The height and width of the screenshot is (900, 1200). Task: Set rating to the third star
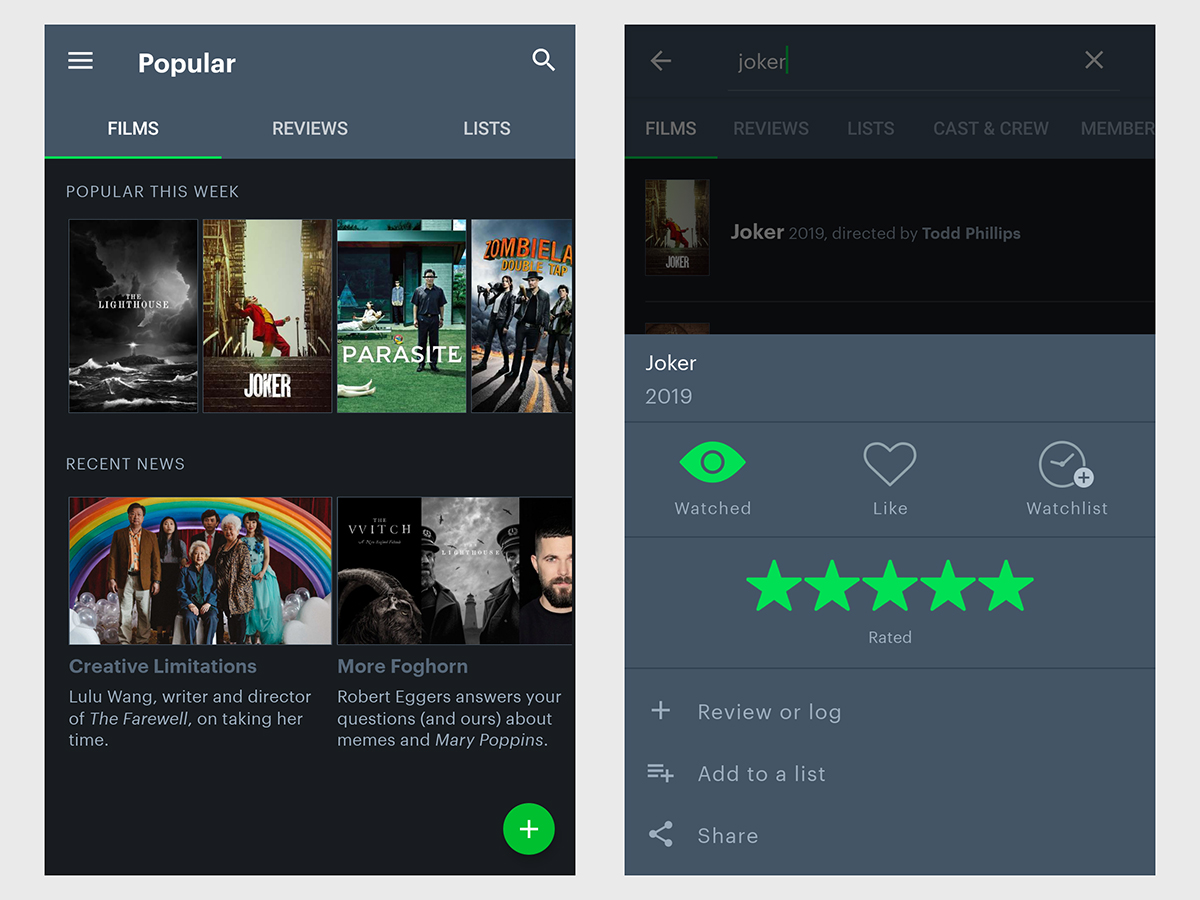point(889,587)
